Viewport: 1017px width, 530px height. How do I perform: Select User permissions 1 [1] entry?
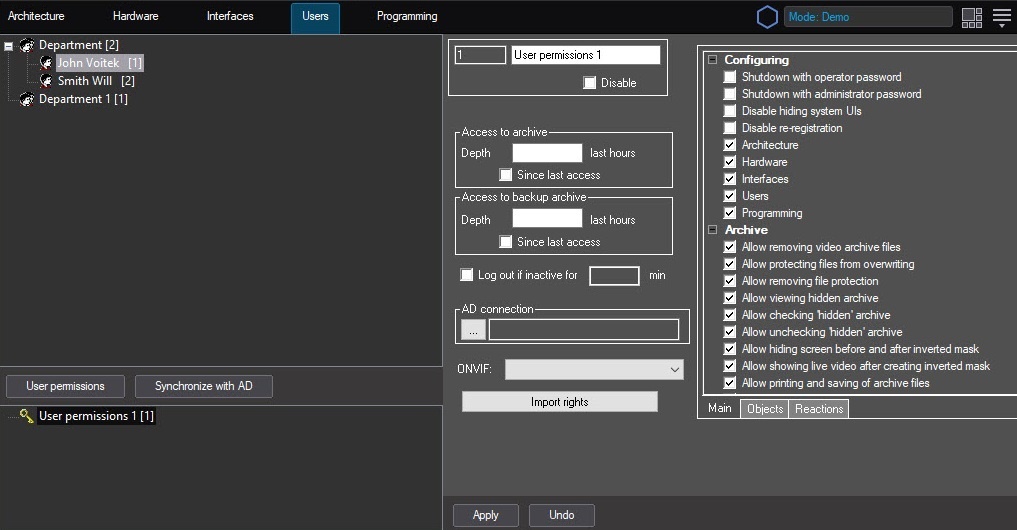coord(96,416)
